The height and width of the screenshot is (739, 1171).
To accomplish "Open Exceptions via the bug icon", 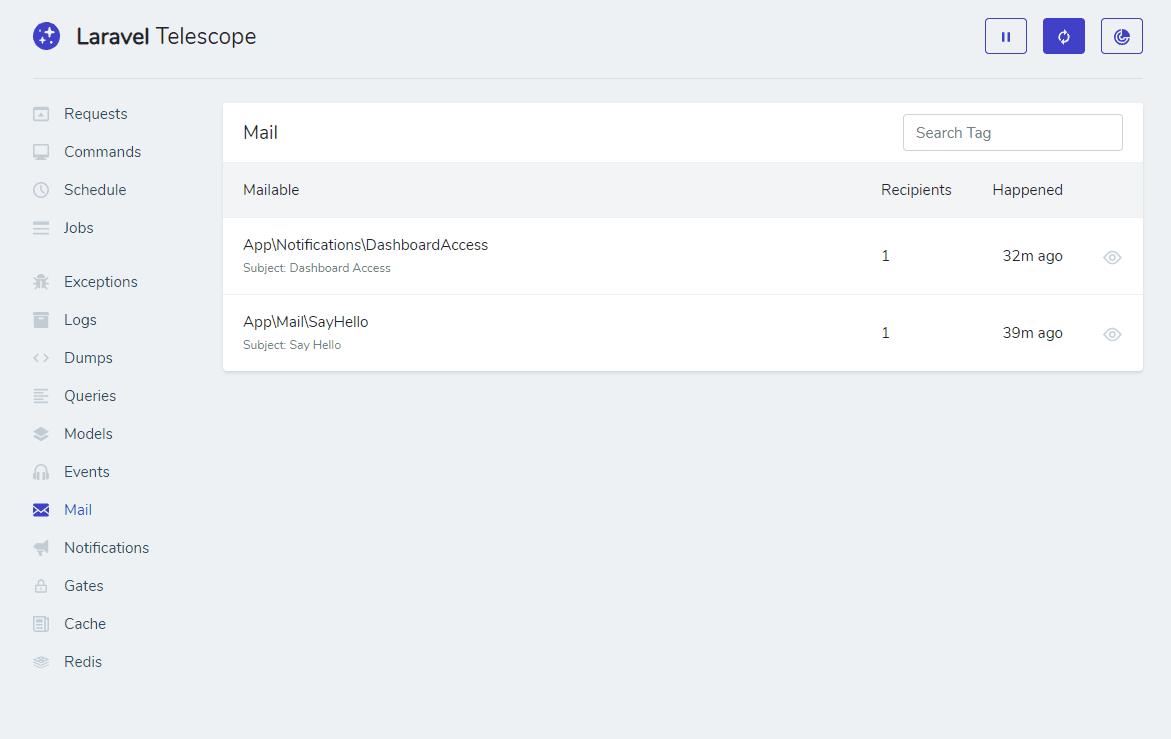I will 40,281.
